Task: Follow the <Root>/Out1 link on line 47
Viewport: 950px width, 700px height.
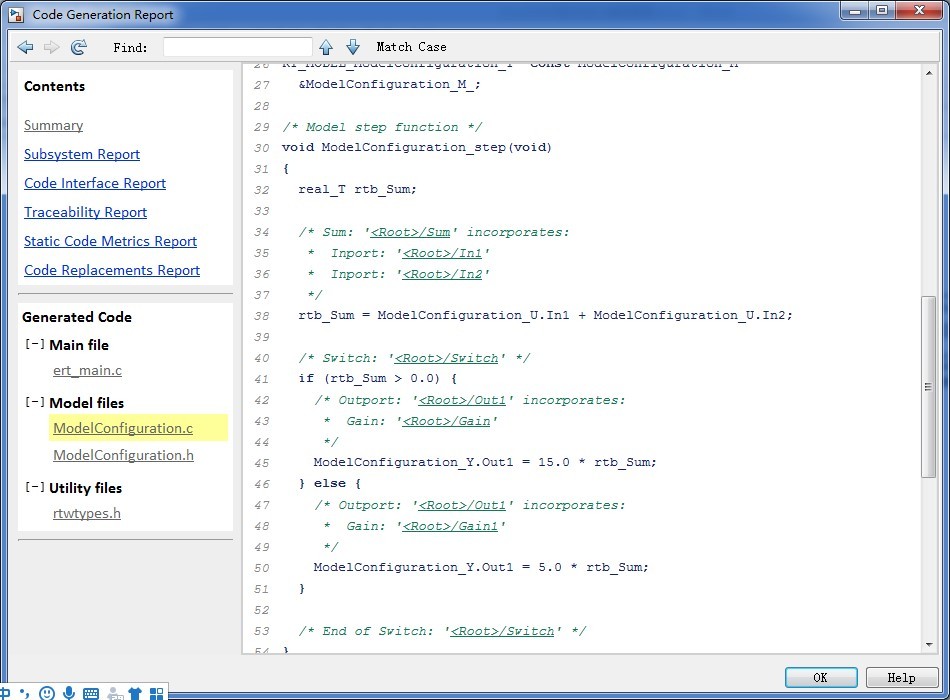Action: (x=462, y=505)
